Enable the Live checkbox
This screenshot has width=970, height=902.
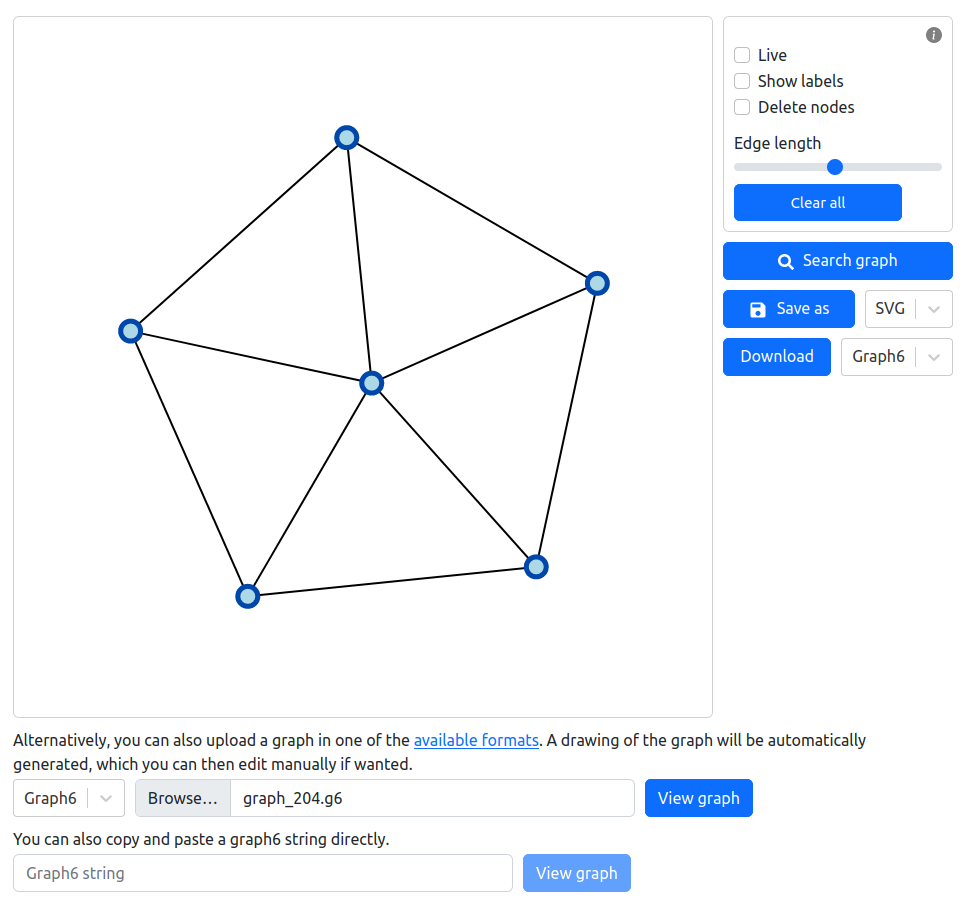point(742,55)
